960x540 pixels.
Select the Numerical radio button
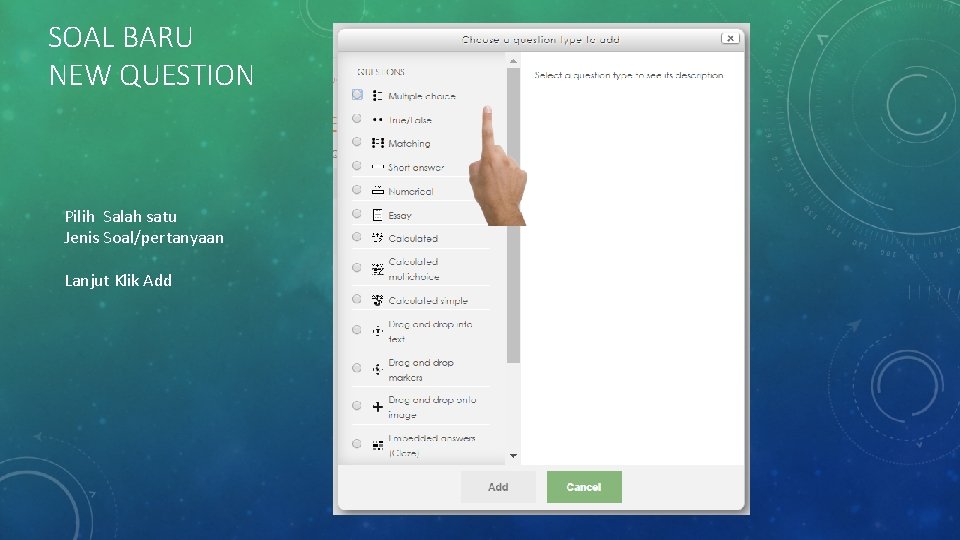357,190
